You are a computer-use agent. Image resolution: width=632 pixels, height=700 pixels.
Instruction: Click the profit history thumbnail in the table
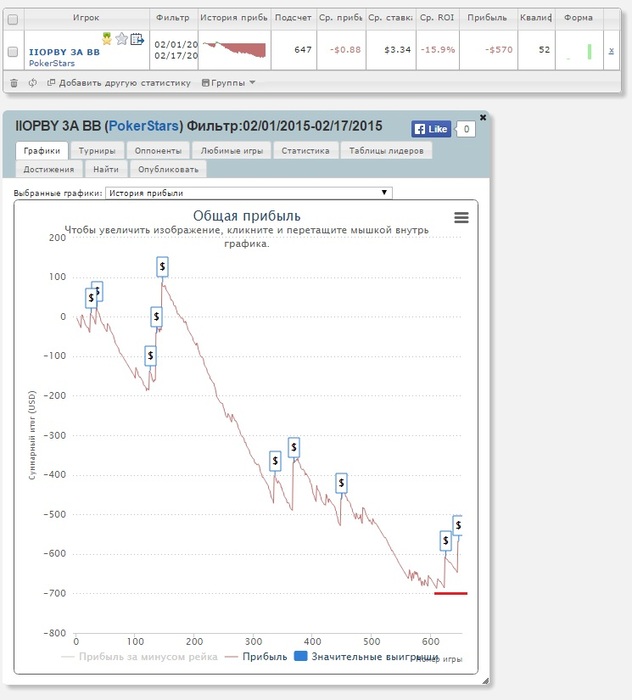tap(234, 50)
